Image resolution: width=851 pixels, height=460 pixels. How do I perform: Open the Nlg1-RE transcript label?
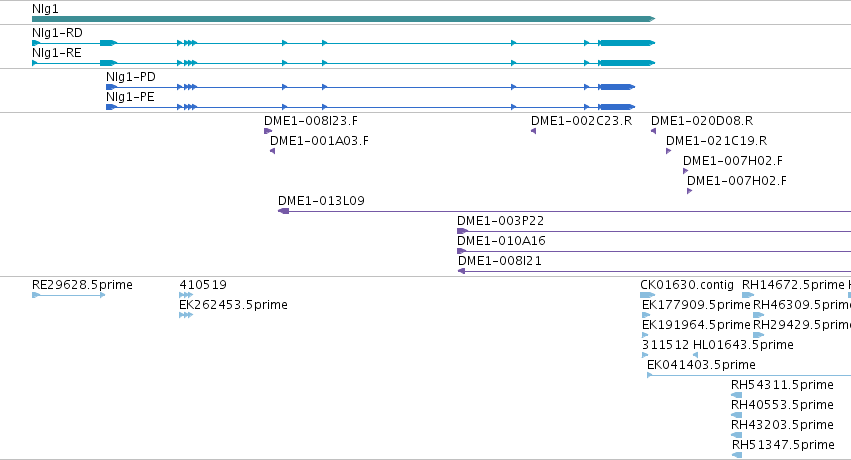[x=56, y=53]
